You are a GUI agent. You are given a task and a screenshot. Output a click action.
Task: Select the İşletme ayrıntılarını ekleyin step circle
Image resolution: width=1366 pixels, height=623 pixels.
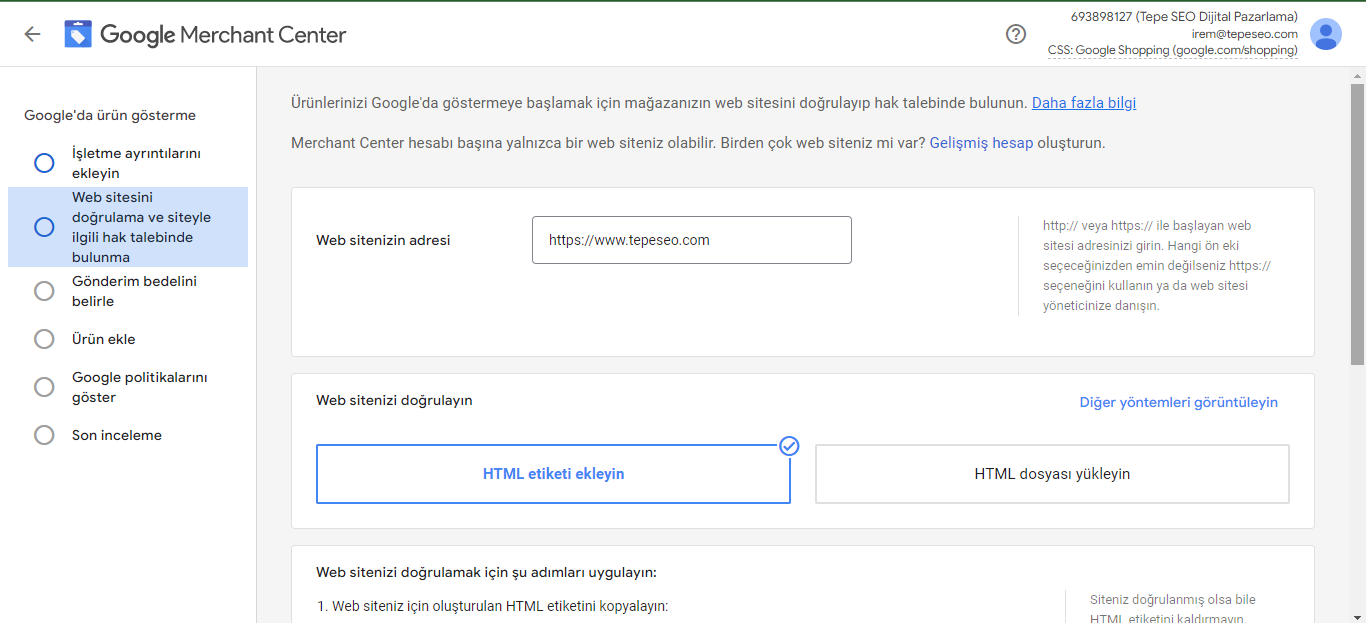tap(44, 163)
